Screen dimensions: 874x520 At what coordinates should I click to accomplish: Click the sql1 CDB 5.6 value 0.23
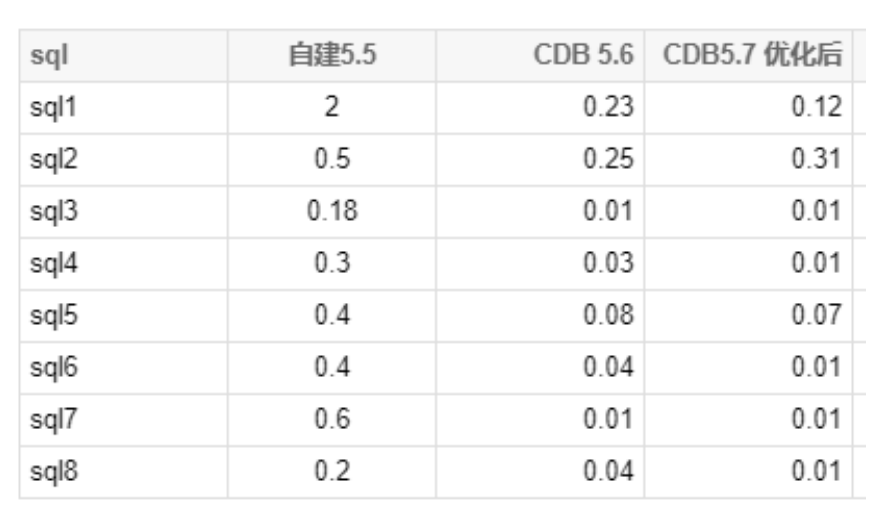click(609, 108)
